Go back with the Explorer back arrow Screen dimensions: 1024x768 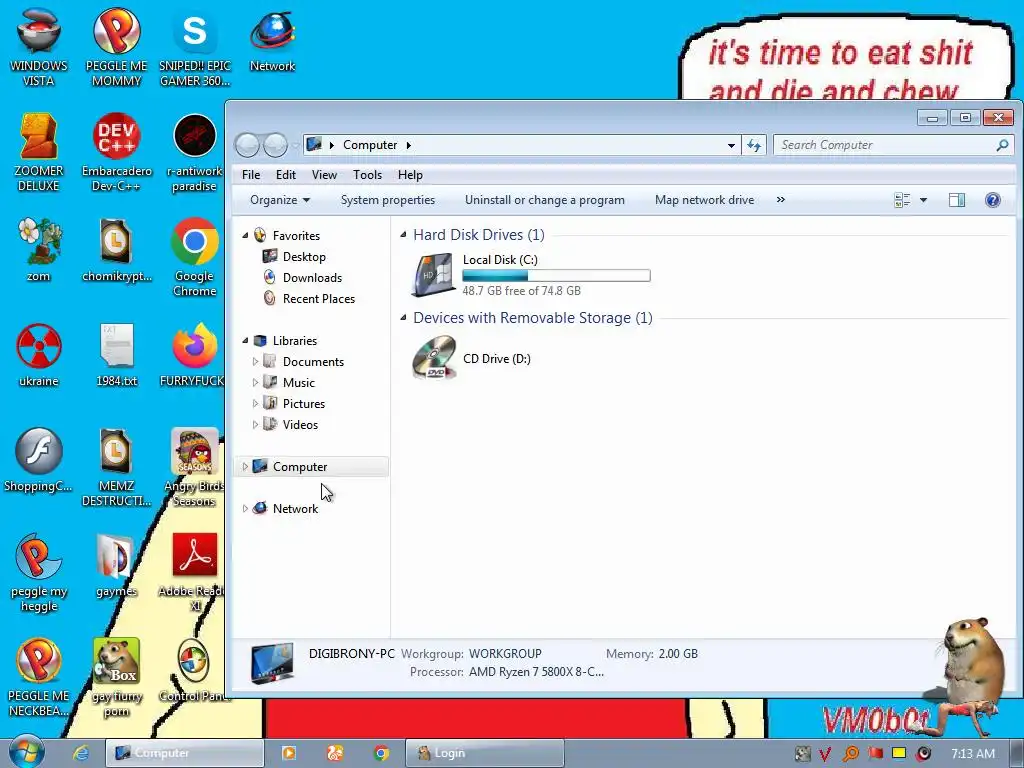pyautogui.click(x=248, y=145)
